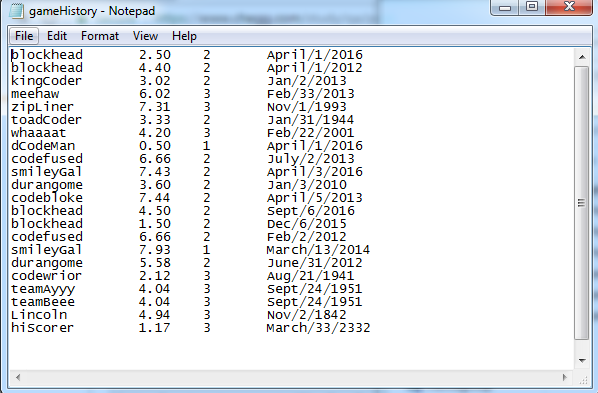Click the name kingCoder
Viewport: 598px width, 393px height.
point(46,81)
